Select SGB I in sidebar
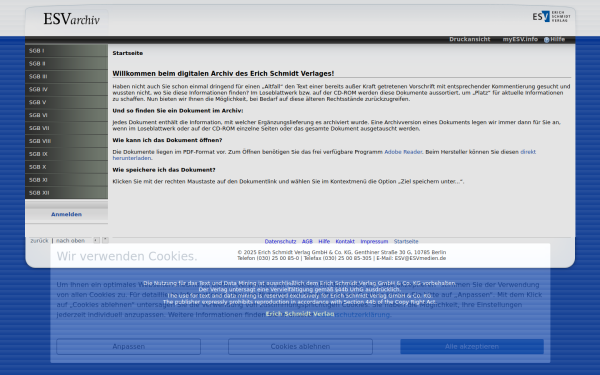The image size is (600, 375). pyautogui.click(x=67, y=51)
